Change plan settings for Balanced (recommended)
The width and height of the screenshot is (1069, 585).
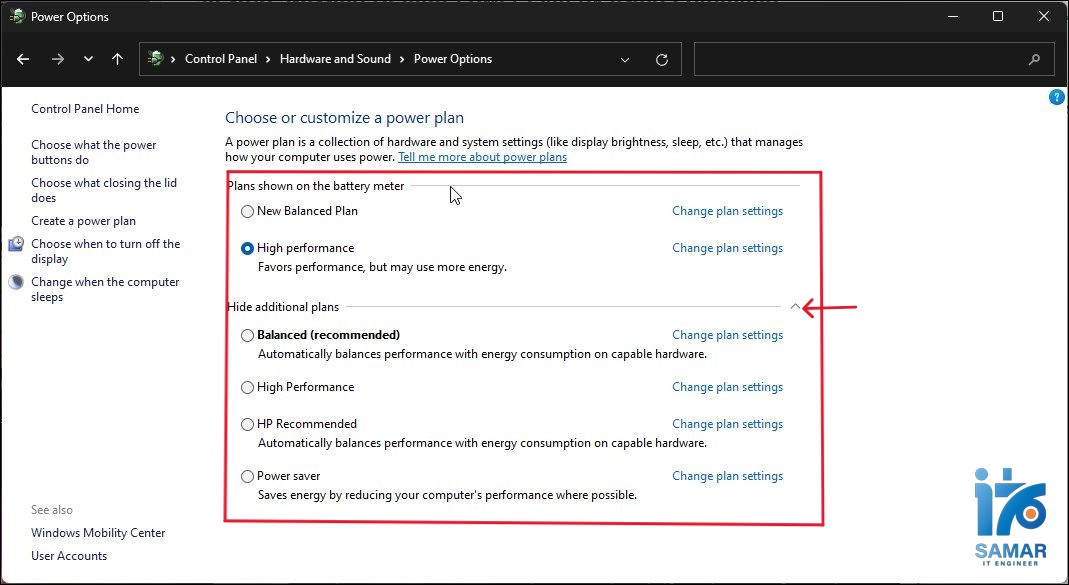[x=727, y=335]
